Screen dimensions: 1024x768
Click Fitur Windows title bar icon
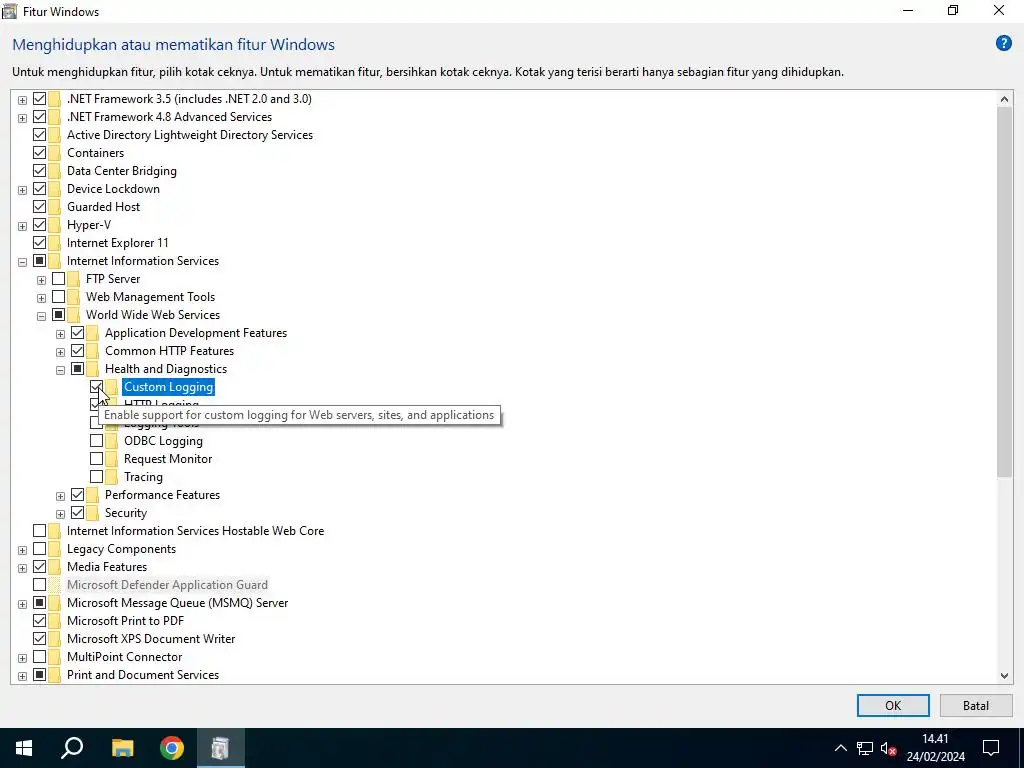pyautogui.click(x=9, y=11)
